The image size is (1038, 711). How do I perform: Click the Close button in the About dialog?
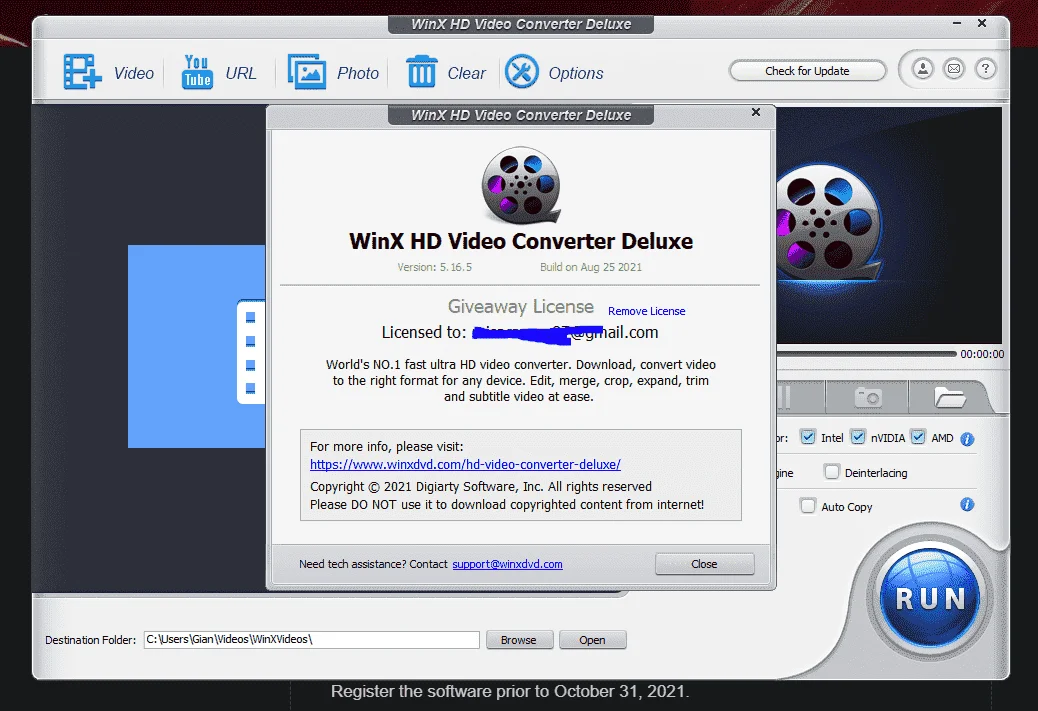pos(704,564)
